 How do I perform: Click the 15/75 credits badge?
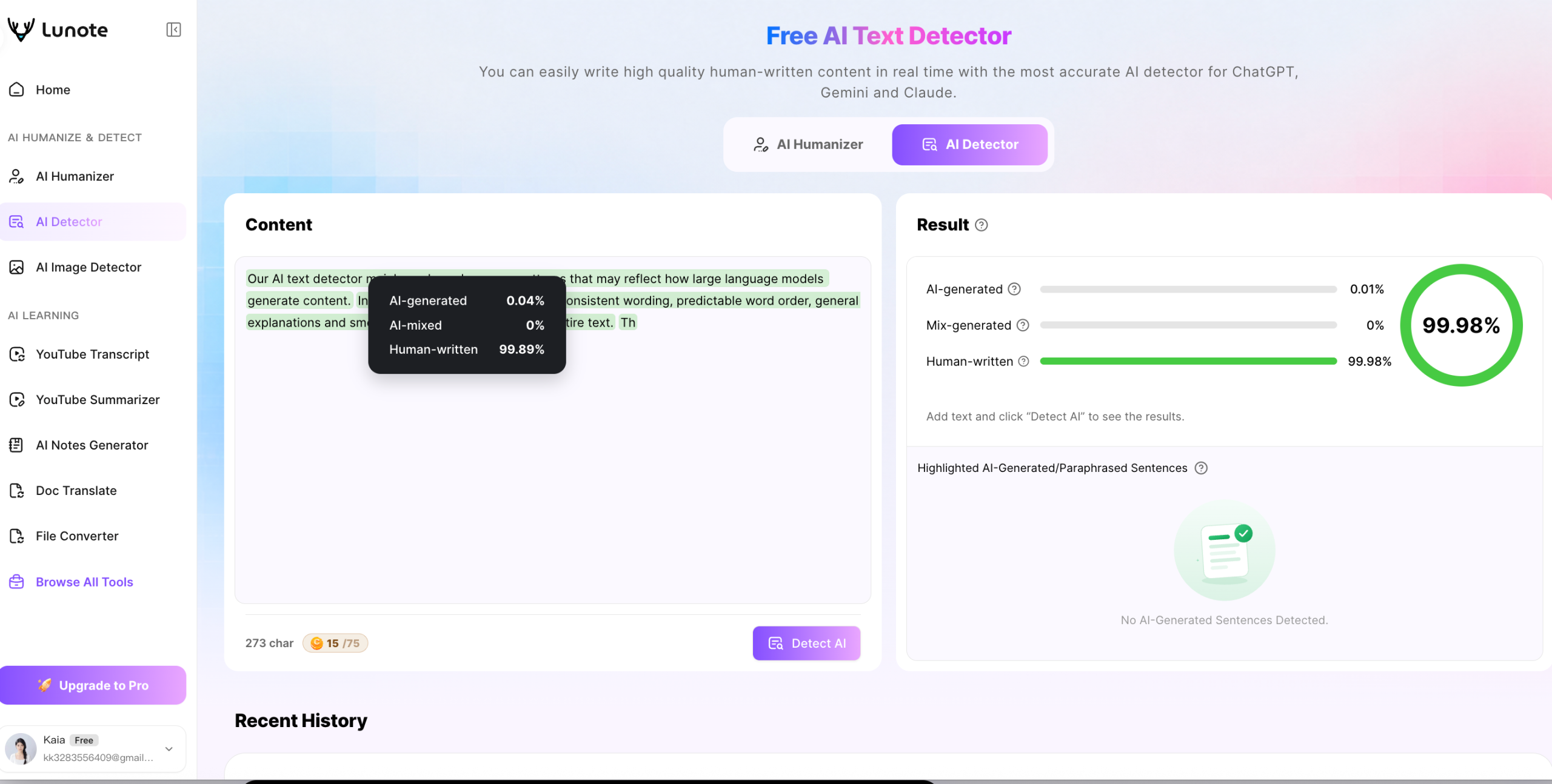(335, 643)
